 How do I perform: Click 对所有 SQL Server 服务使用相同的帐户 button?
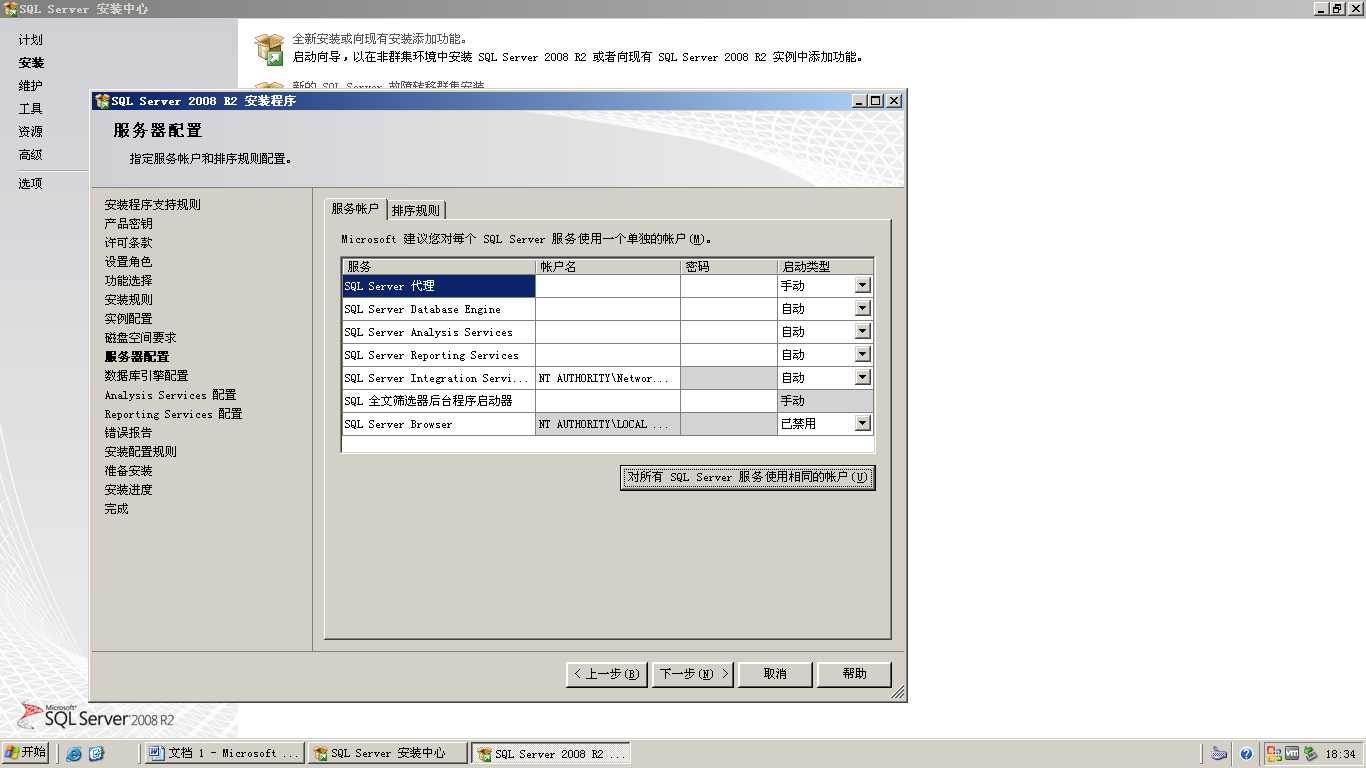747,477
